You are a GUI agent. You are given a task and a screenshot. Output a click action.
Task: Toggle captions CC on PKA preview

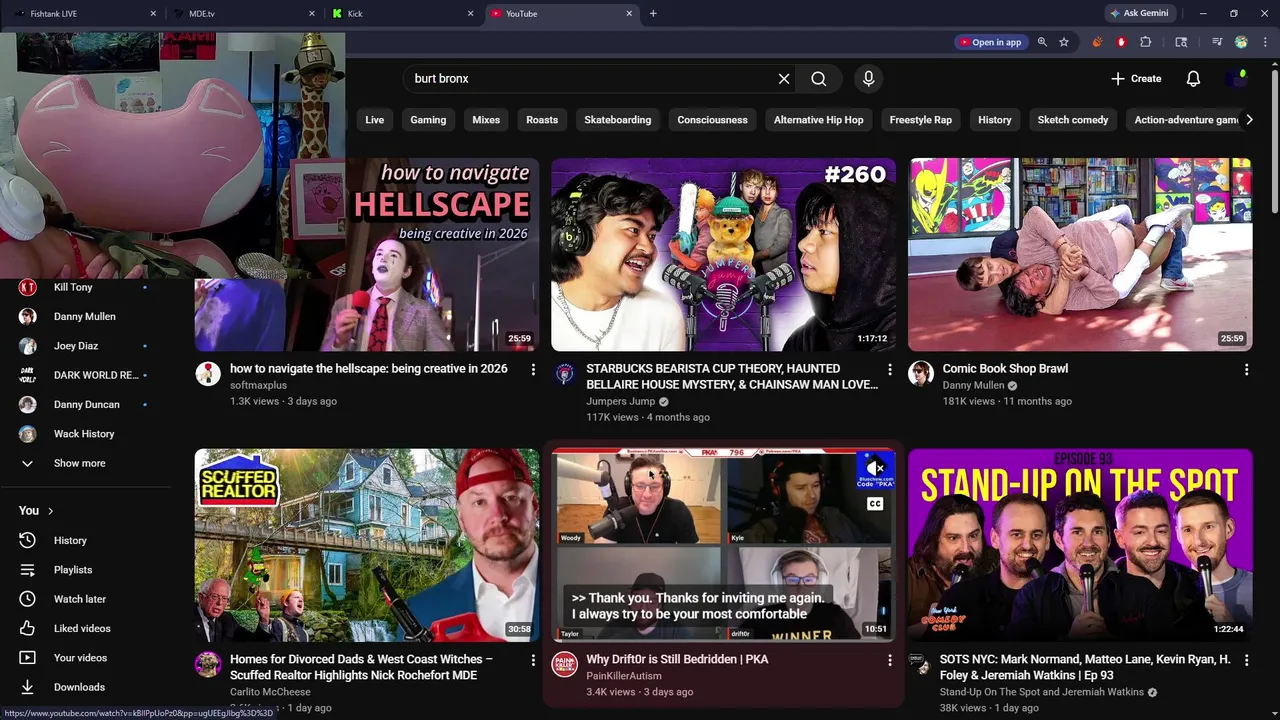point(875,504)
